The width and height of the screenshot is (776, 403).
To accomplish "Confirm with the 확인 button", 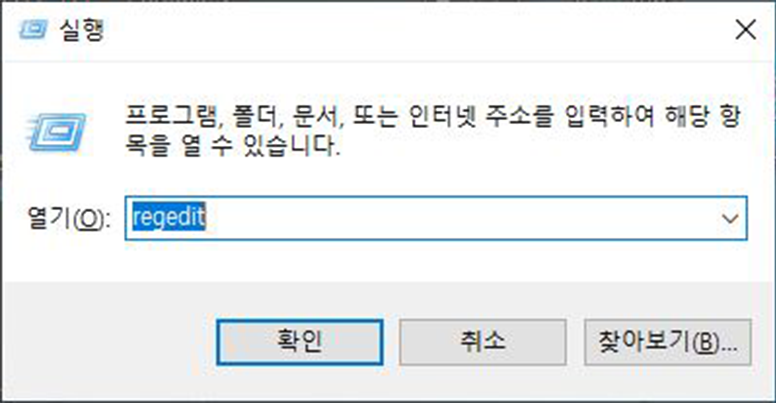I will [300, 342].
